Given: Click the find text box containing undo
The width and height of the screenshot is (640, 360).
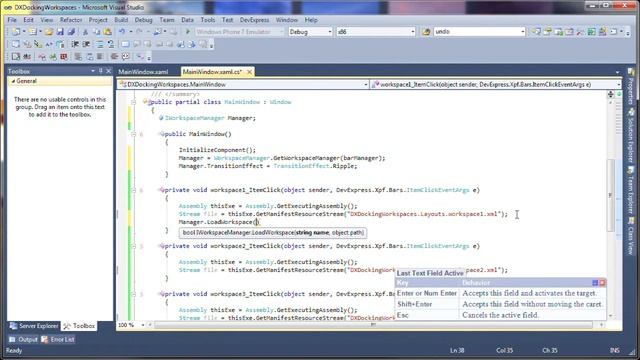Looking at the screenshot, I should tap(476, 31).
